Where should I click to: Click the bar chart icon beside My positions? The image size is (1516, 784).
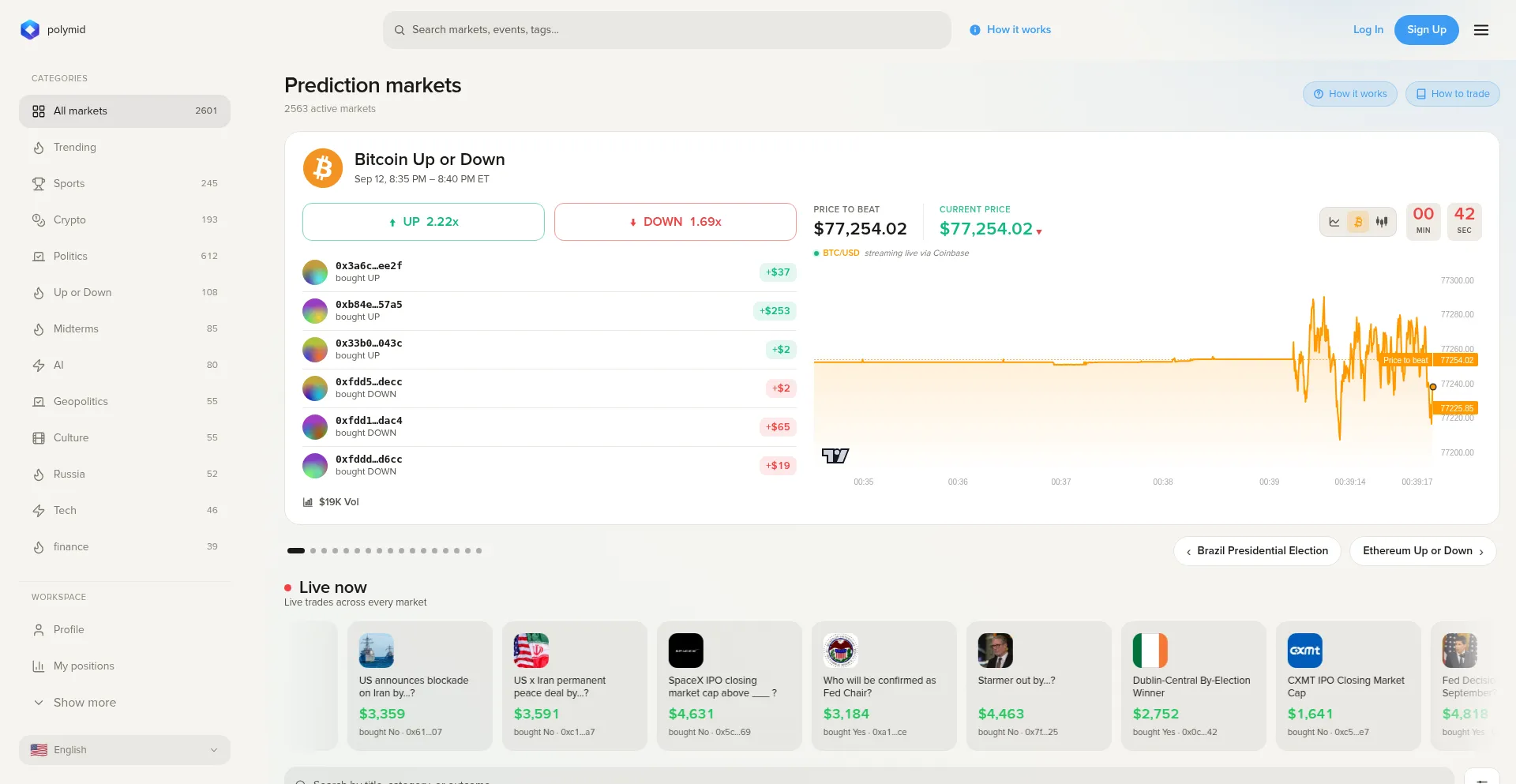coord(39,666)
